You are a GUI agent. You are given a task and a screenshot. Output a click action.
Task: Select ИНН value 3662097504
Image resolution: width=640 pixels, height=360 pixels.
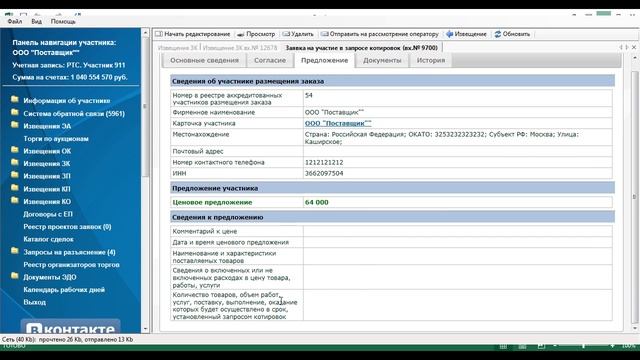point(324,173)
